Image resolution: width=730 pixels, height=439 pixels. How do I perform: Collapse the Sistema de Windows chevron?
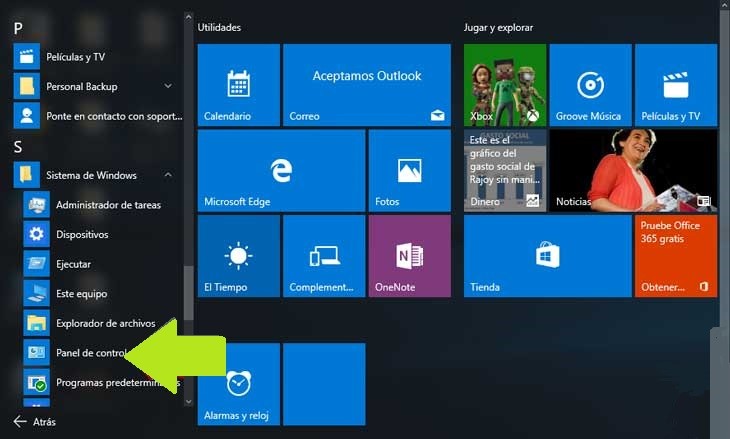click(168, 175)
